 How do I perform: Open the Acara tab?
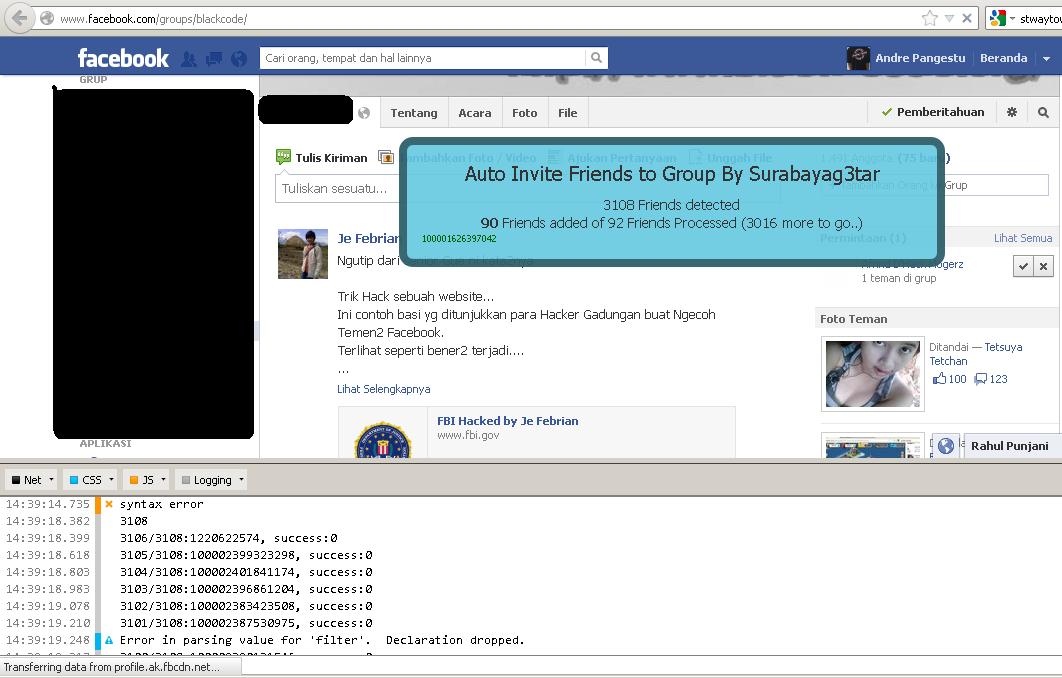(475, 112)
